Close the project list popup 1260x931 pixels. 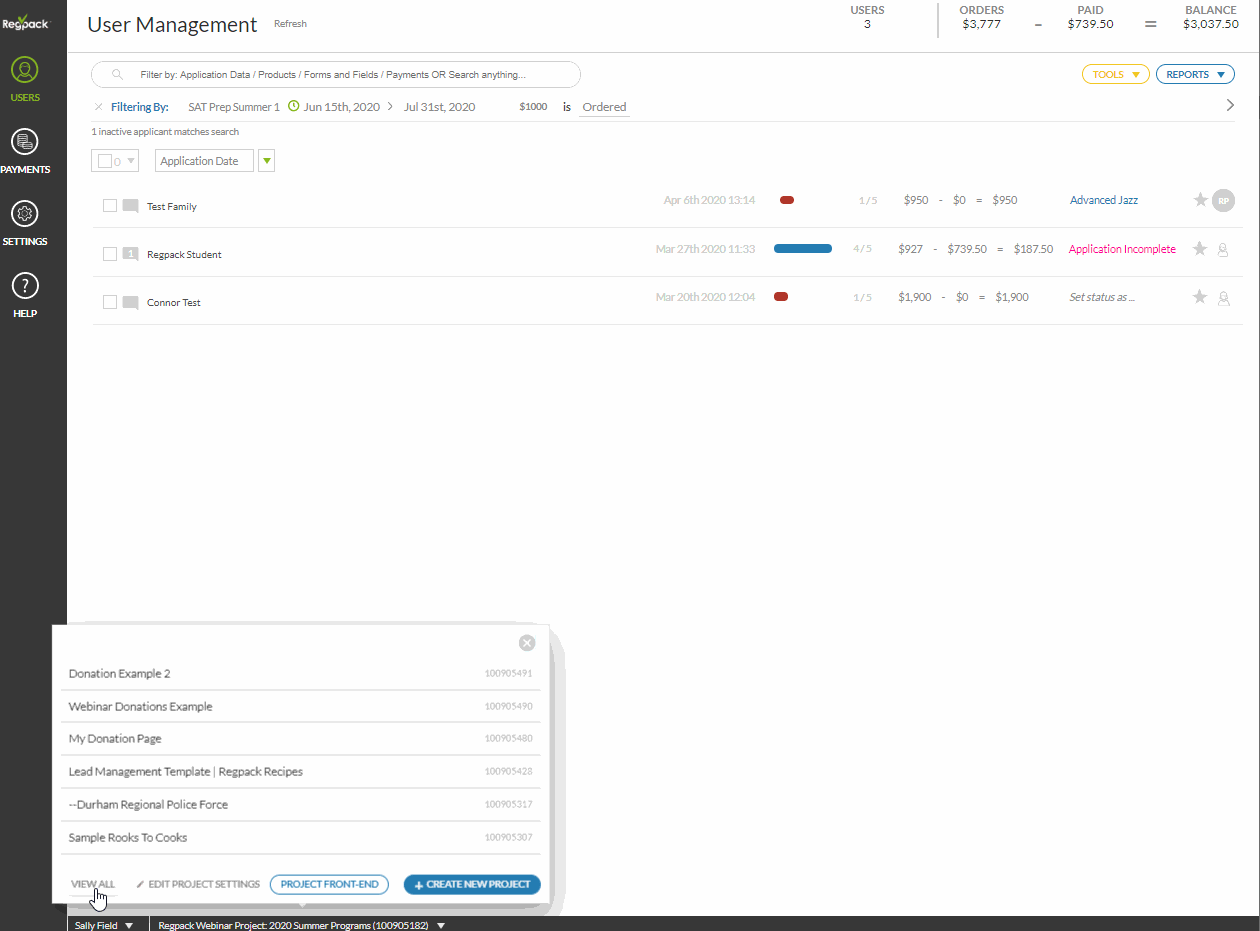tap(527, 643)
